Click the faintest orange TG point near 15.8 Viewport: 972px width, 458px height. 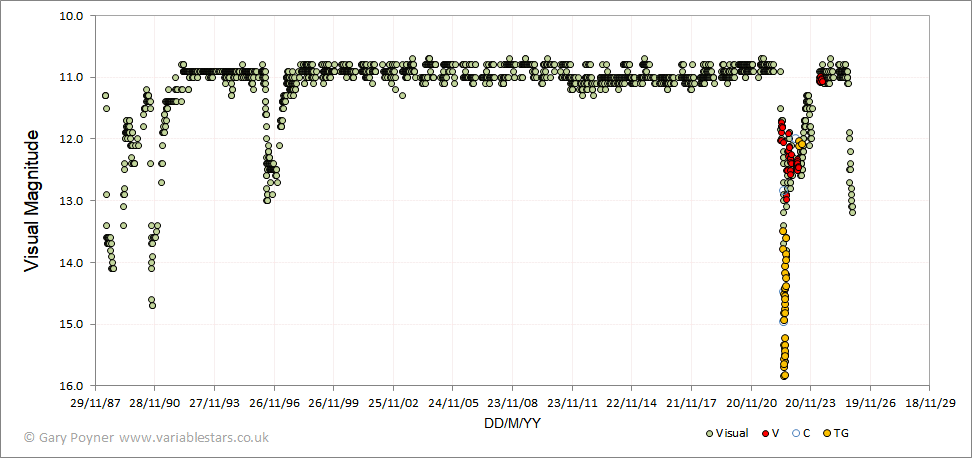(x=784, y=375)
